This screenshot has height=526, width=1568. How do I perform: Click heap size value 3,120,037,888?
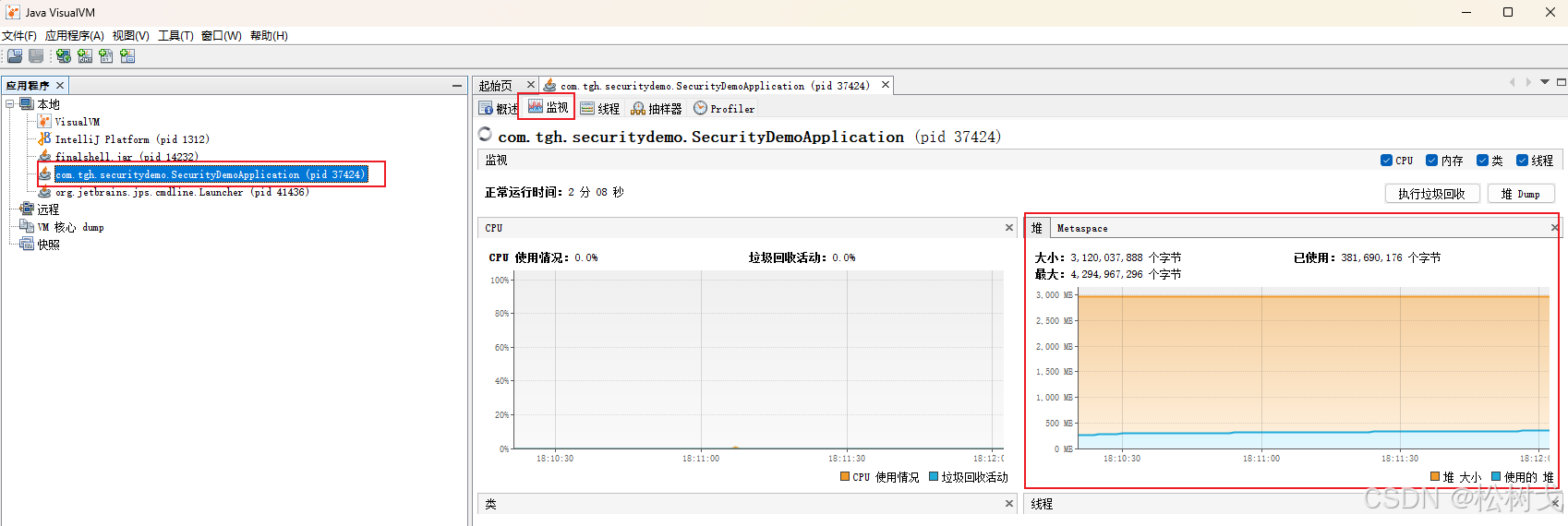point(1106,257)
